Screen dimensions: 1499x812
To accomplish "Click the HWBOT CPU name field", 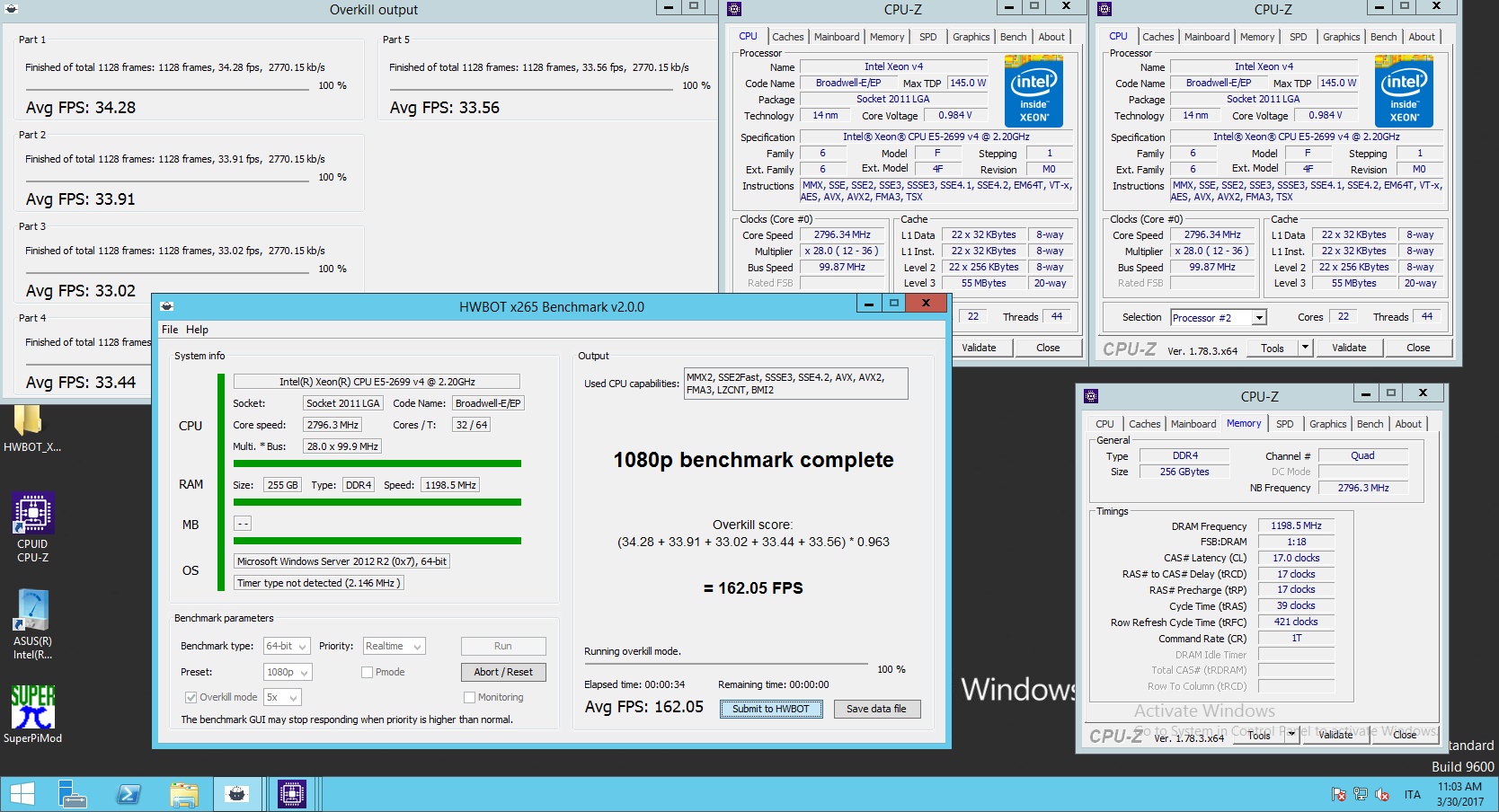I will [377, 382].
